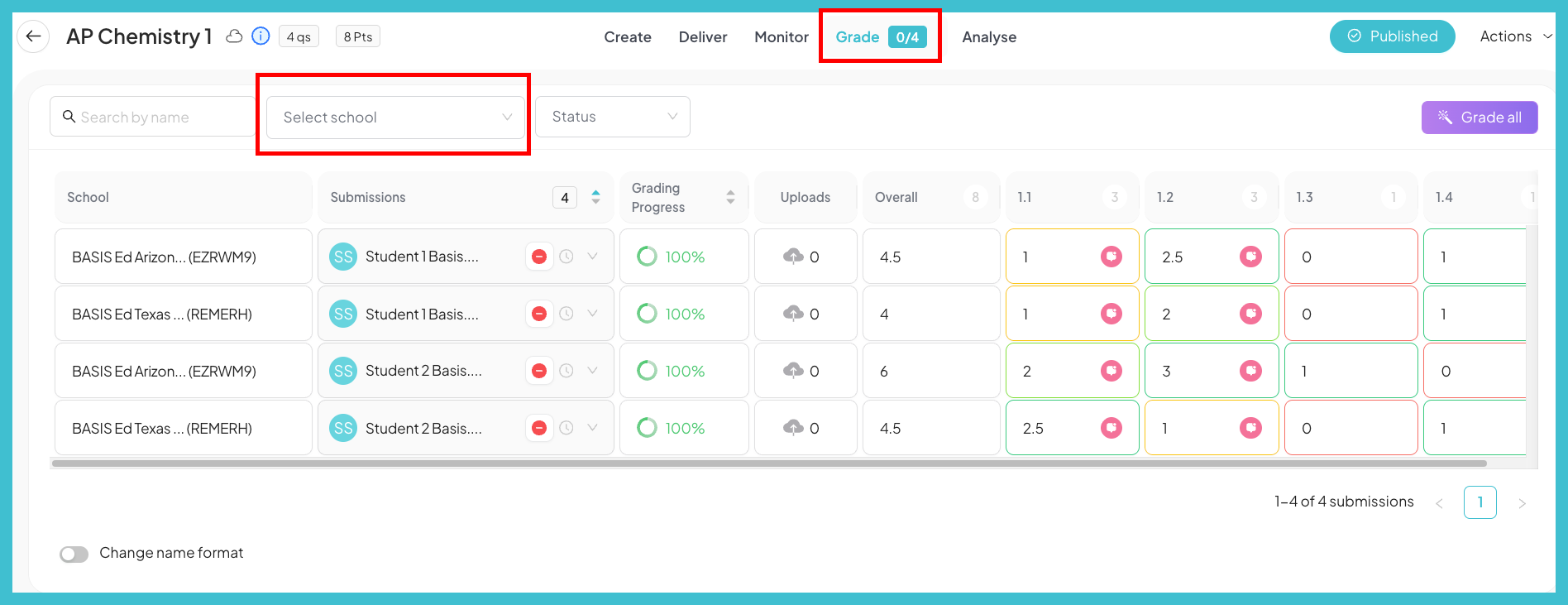
Task: Click the Published button
Action: 1392,36
